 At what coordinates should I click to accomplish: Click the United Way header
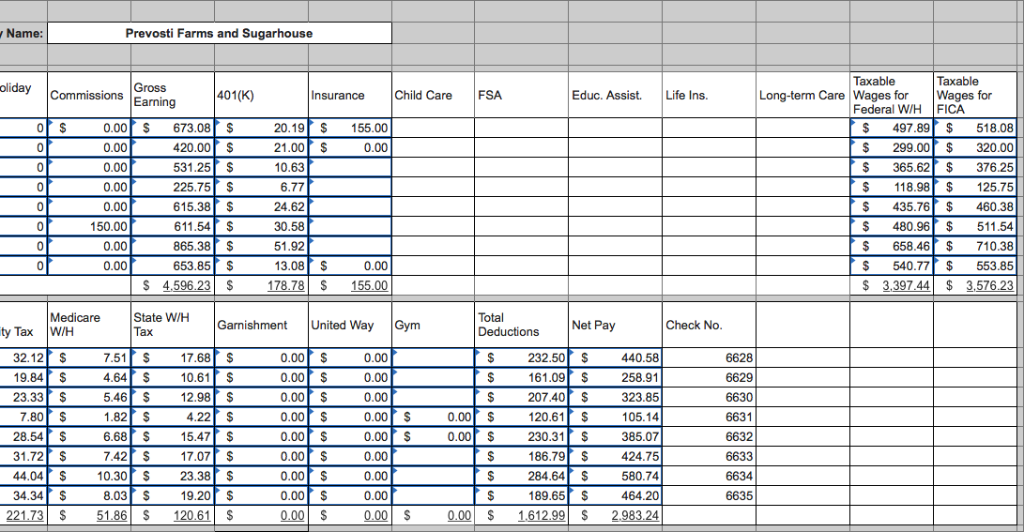coord(350,324)
